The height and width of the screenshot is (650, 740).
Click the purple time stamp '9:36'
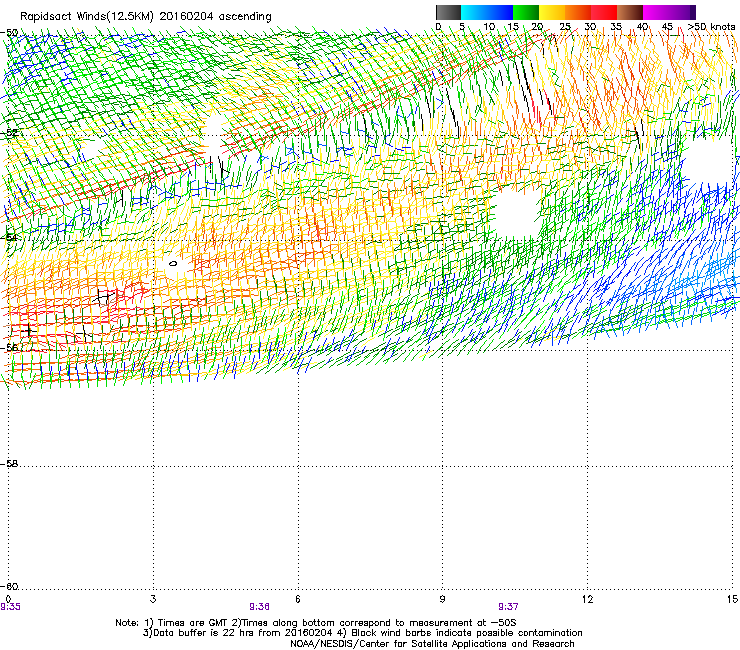point(260,607)
